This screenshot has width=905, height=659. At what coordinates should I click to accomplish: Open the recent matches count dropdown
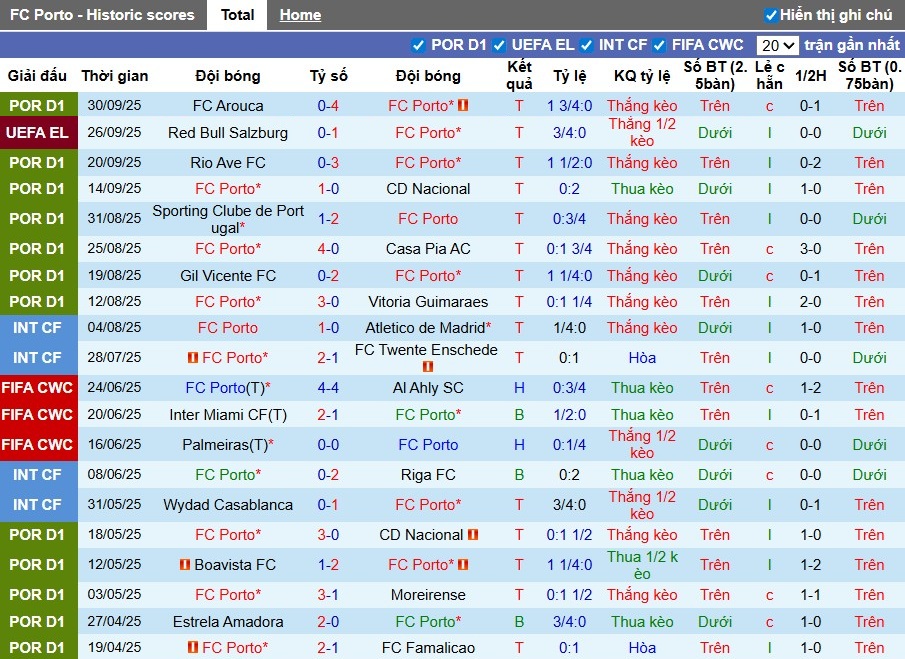coord(777,45)
